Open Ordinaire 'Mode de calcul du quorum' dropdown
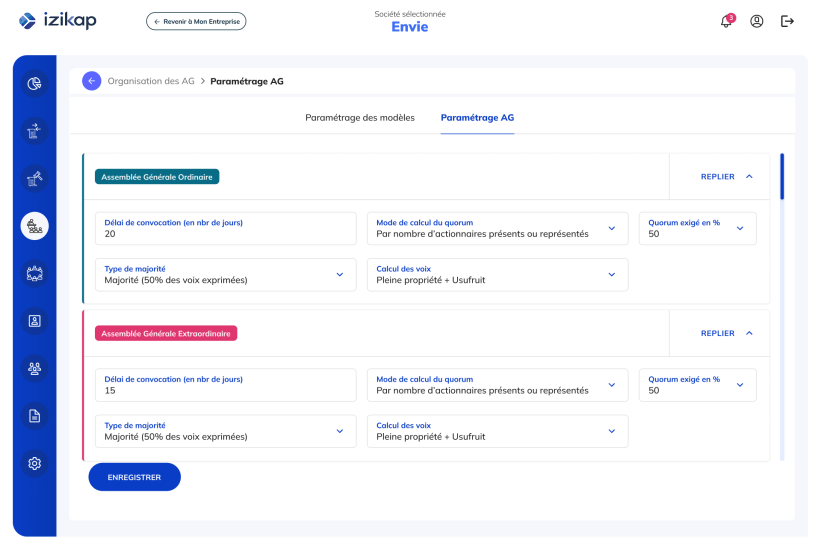Screen dimensions: 821x552 [x=497, y=228]
